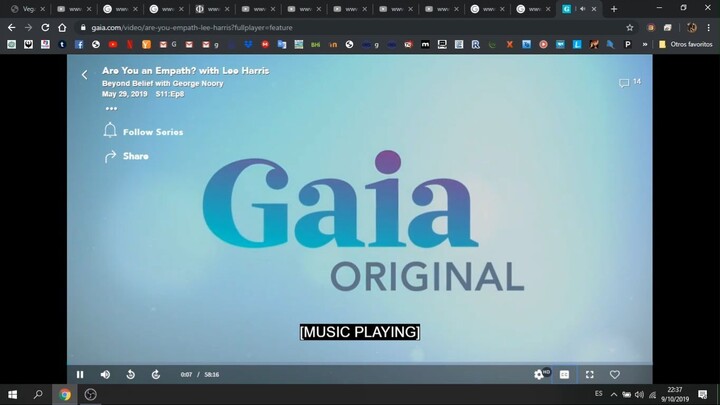This screenshot has height=405, width=720.
Task: Open the Windows Start menu
Action: (12, 394)
